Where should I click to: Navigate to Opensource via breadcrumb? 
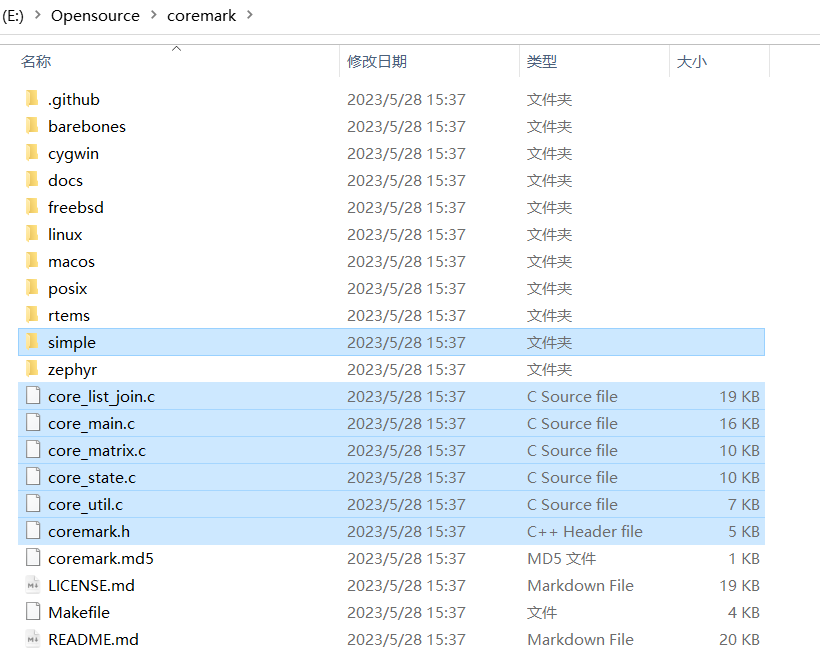(x=95, y=15)
